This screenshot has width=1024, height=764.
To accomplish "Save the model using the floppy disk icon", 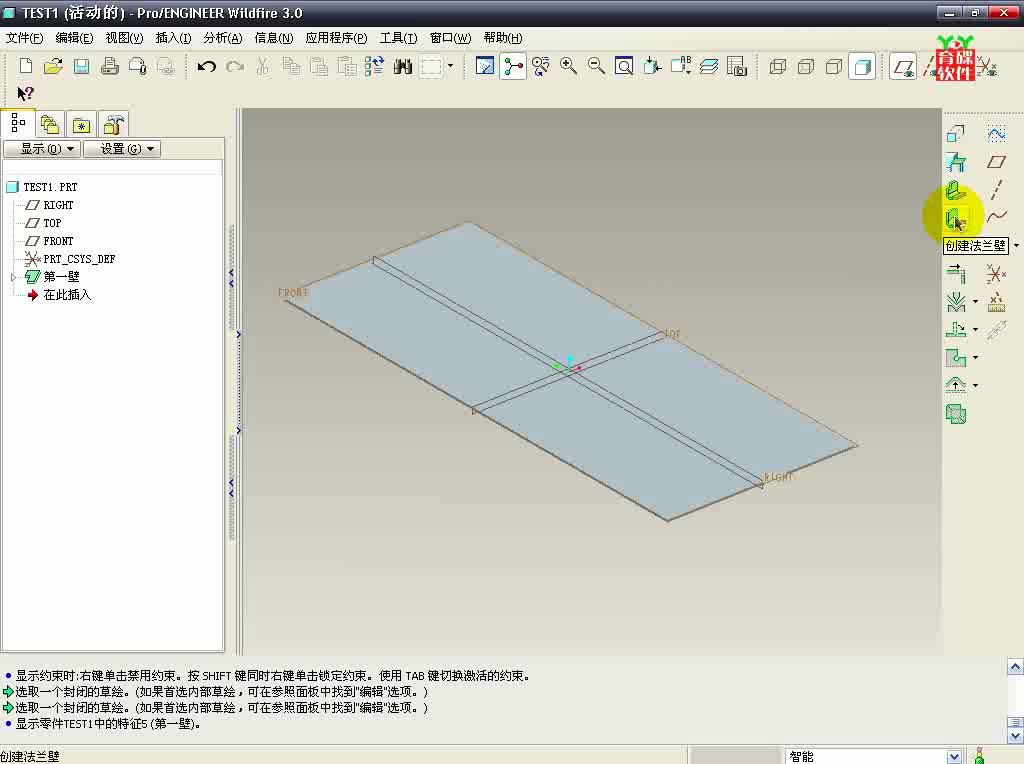I will [82, 66].
